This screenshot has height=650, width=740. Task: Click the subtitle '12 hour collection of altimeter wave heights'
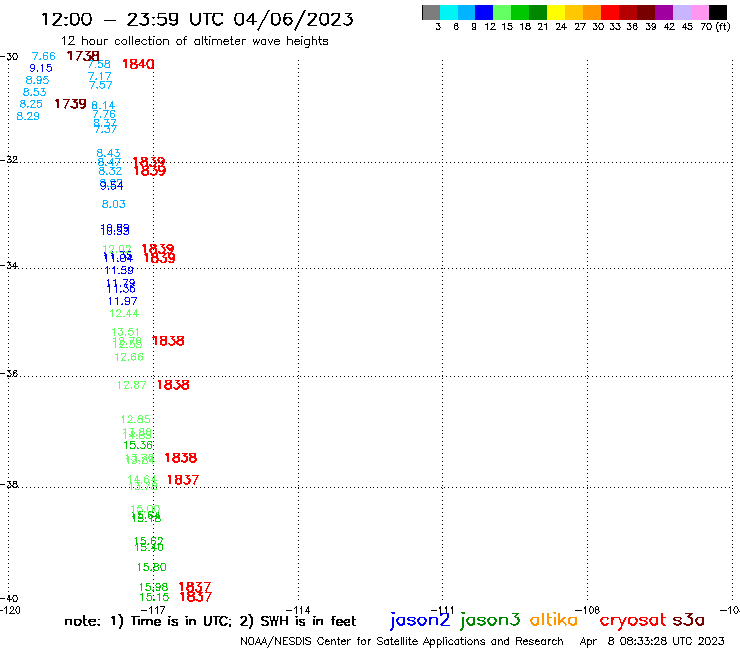[194, 41]
